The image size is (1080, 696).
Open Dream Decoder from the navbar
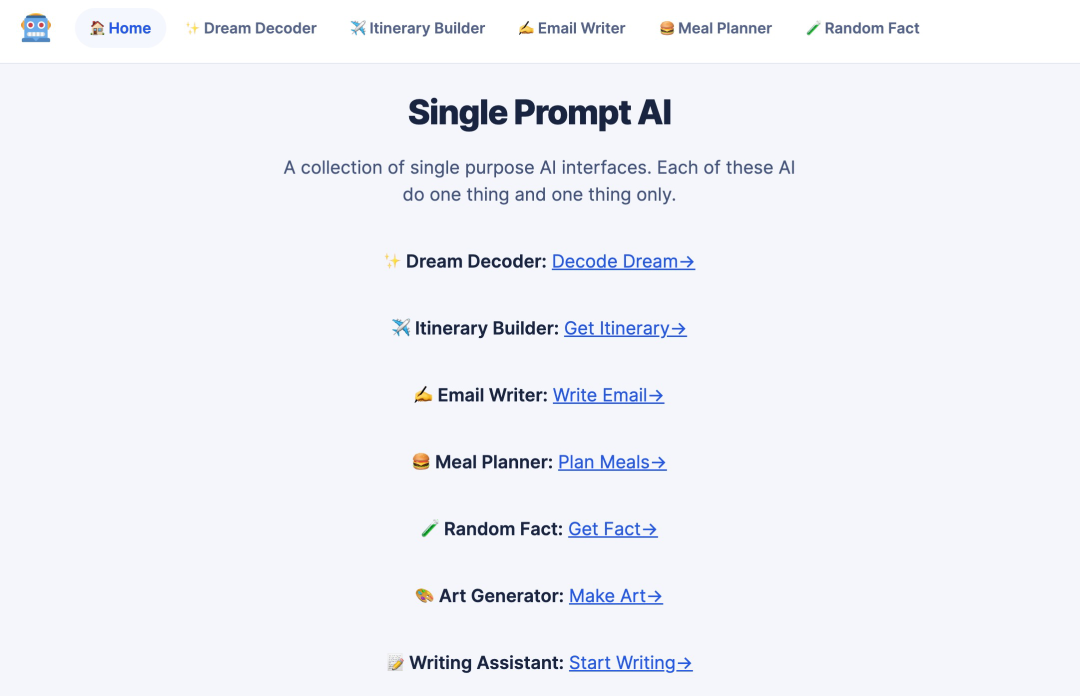251,28
